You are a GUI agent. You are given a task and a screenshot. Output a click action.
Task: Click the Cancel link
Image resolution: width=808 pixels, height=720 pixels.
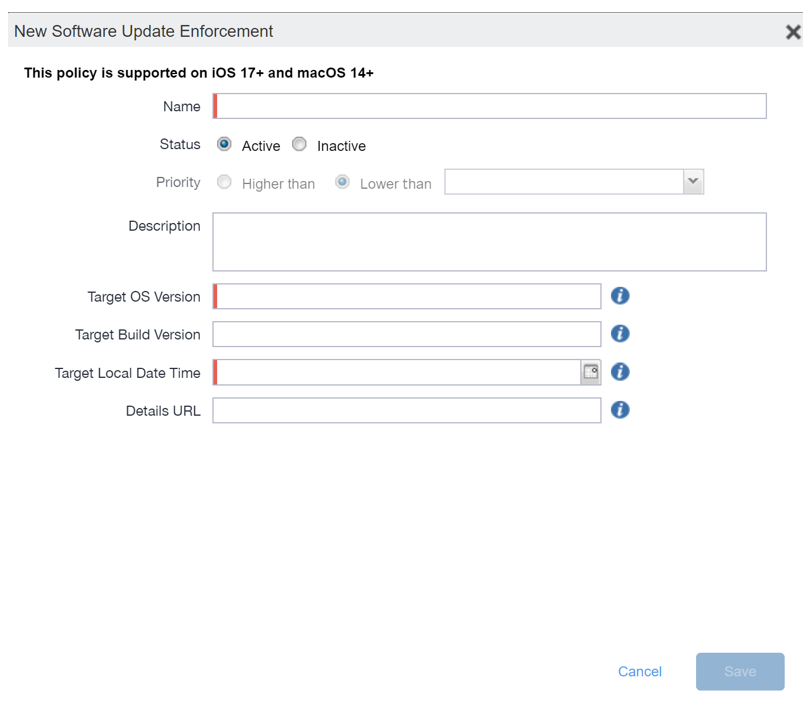(x=640, y=672)
